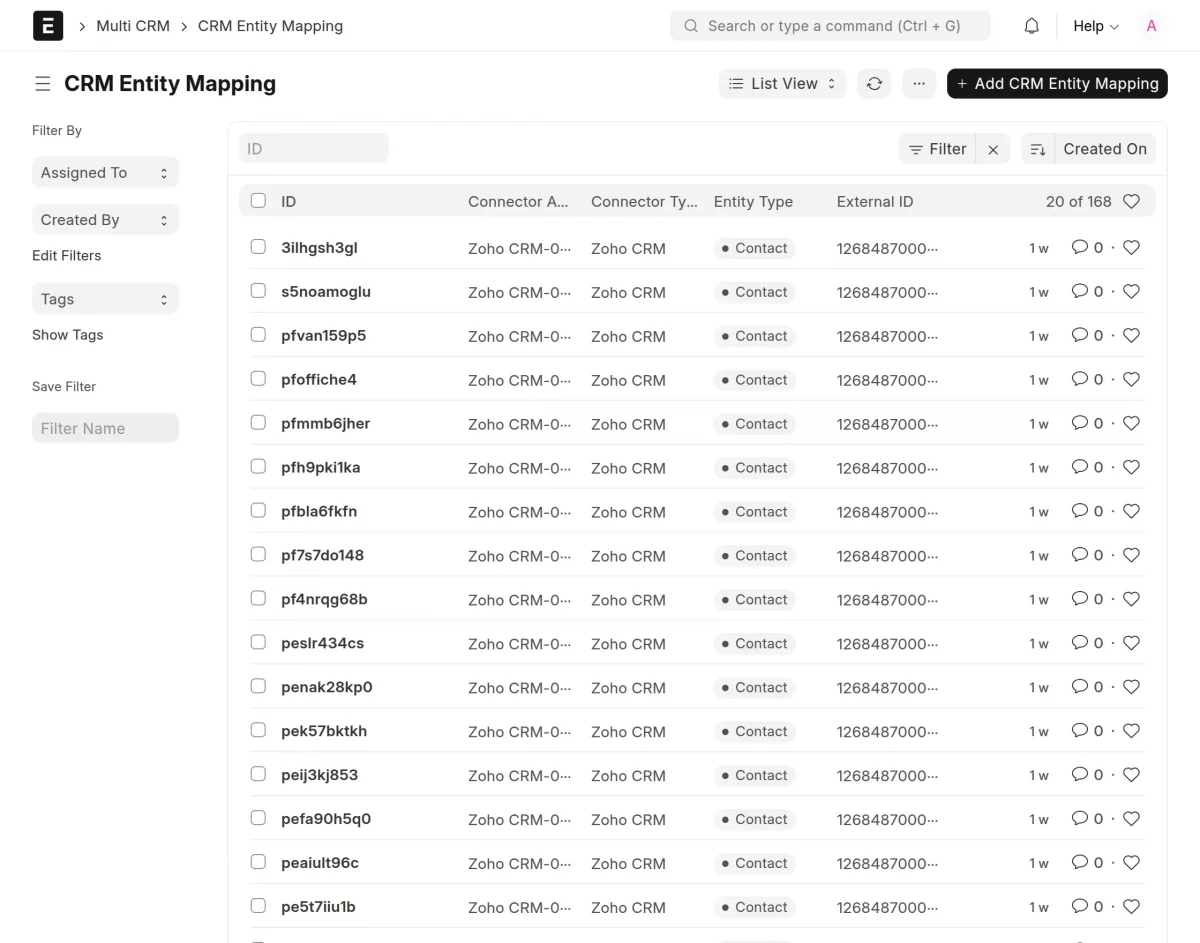Focus the ID filter field

[x=313, y=149]
